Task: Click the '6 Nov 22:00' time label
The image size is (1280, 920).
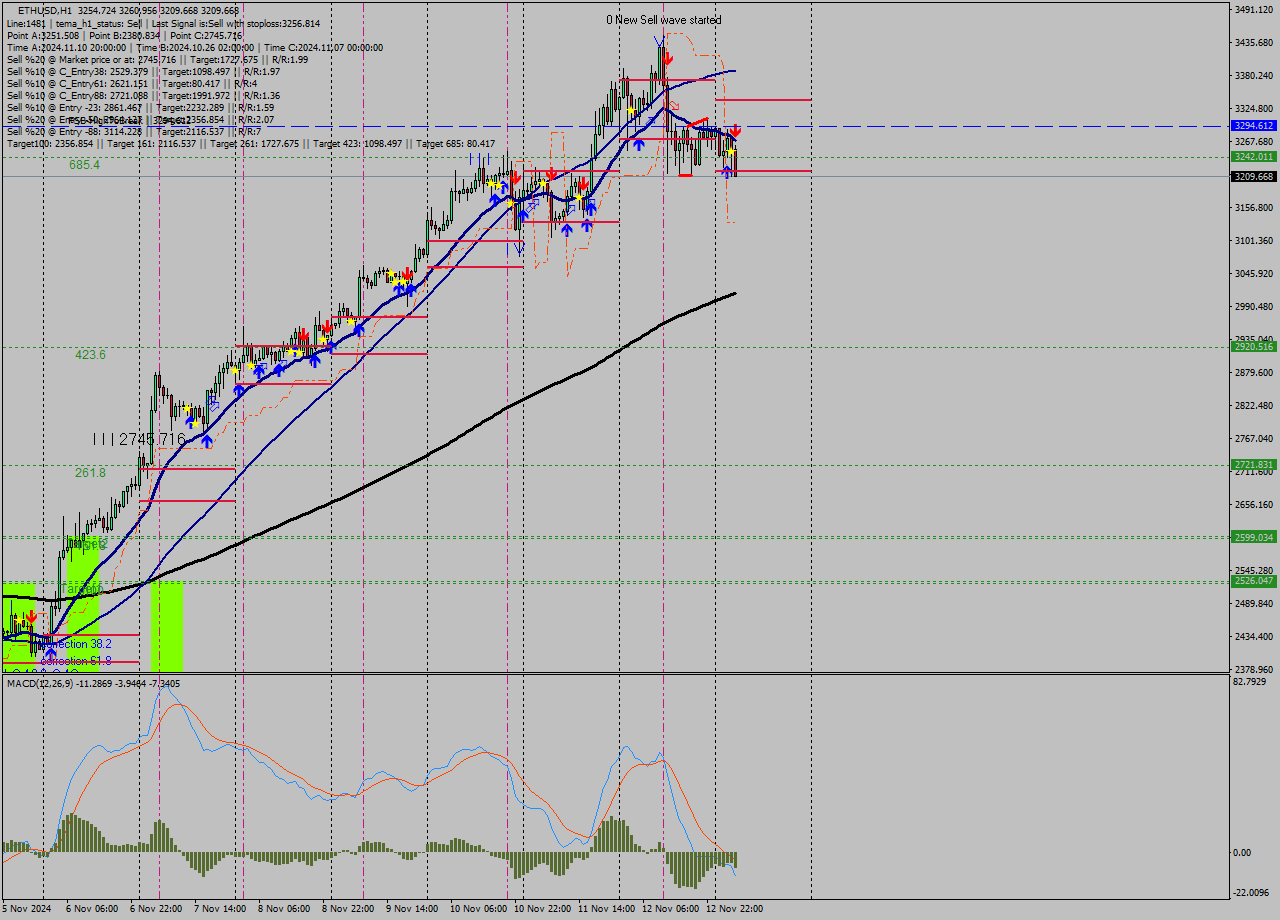Action: point(156,909)
